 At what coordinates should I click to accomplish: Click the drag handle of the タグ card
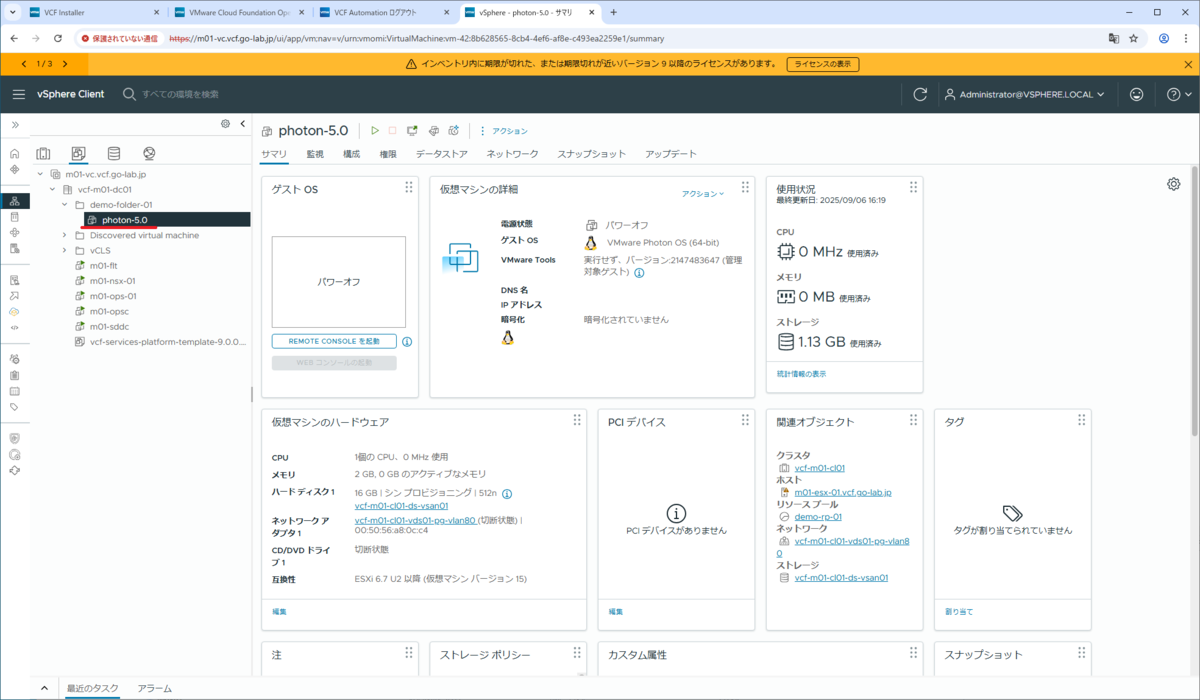1081,420
